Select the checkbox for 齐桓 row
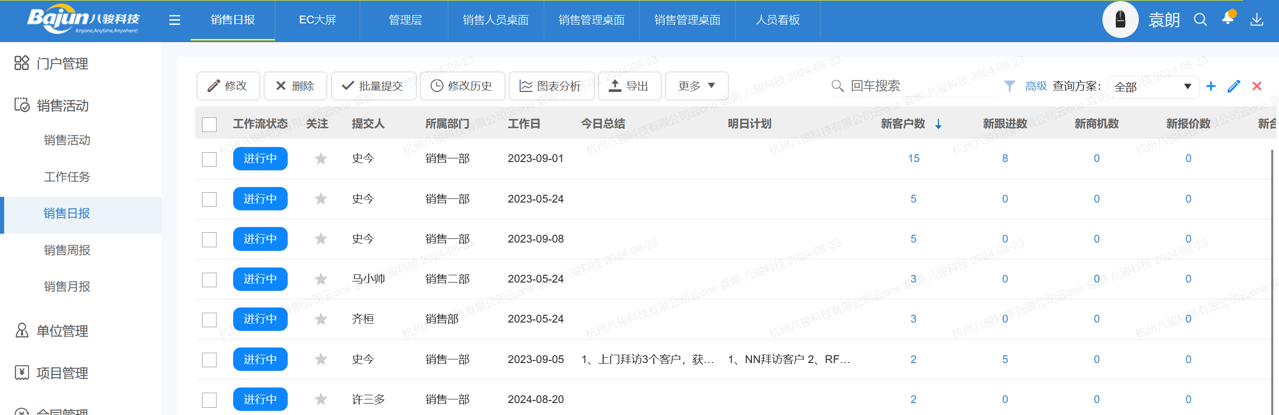Viewport: 1279px width, 415px height. [x=209, y=319]
